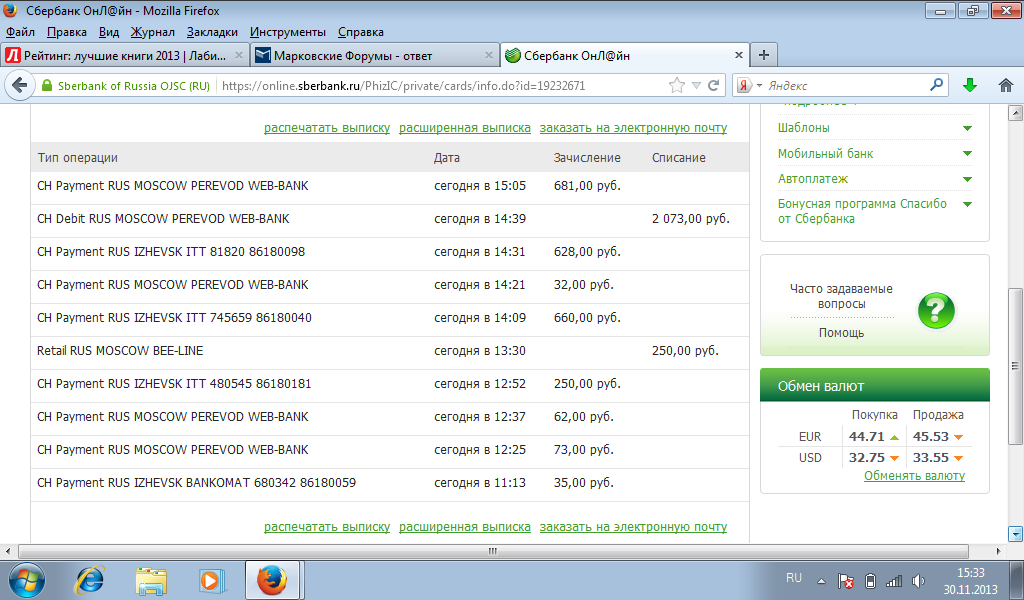Click the top расширенная выписка link
This screenshot has width=1024, height=600.
(465, 128)
